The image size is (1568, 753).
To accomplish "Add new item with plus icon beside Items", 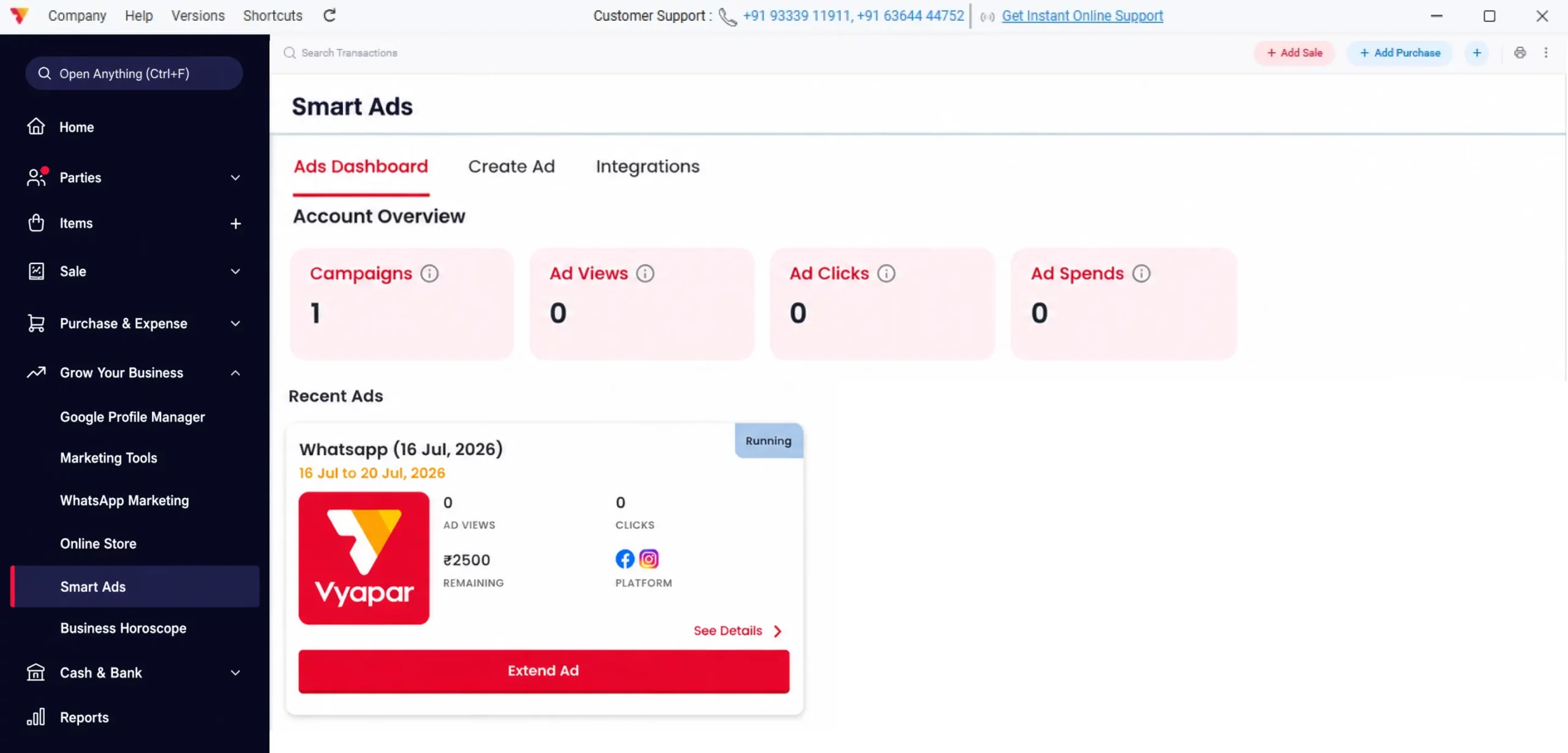I will (236, 224).
